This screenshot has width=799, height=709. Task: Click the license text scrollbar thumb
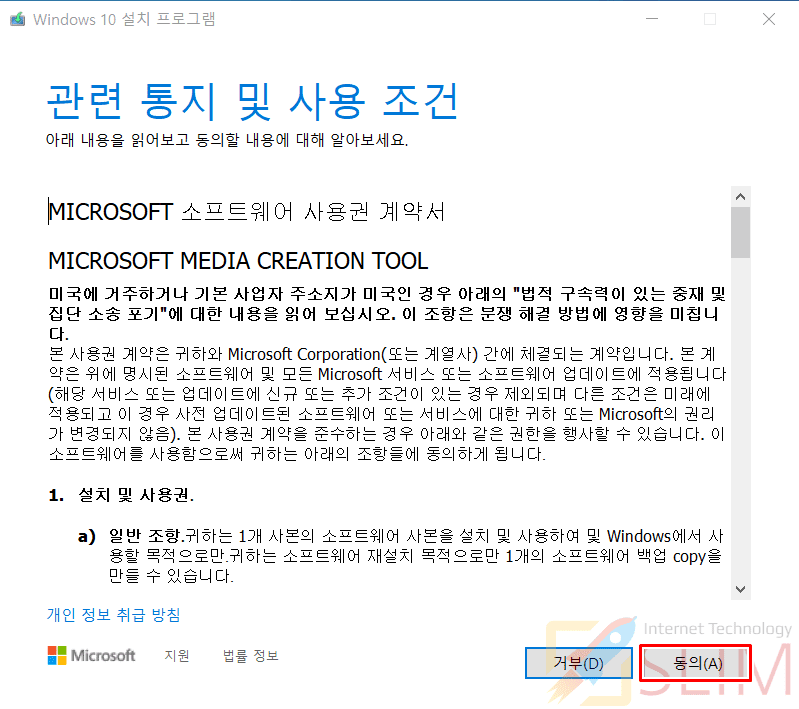(740, 232)
